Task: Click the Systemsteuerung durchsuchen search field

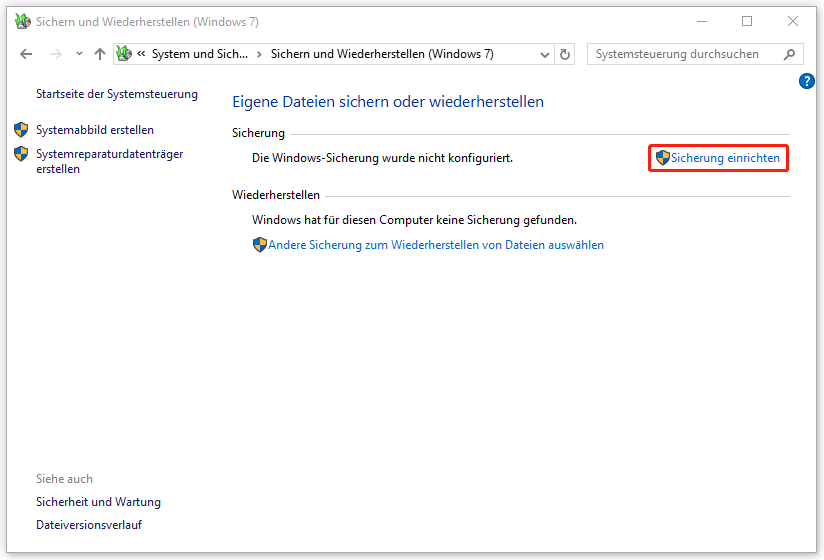Action: [x=695, y=54]
